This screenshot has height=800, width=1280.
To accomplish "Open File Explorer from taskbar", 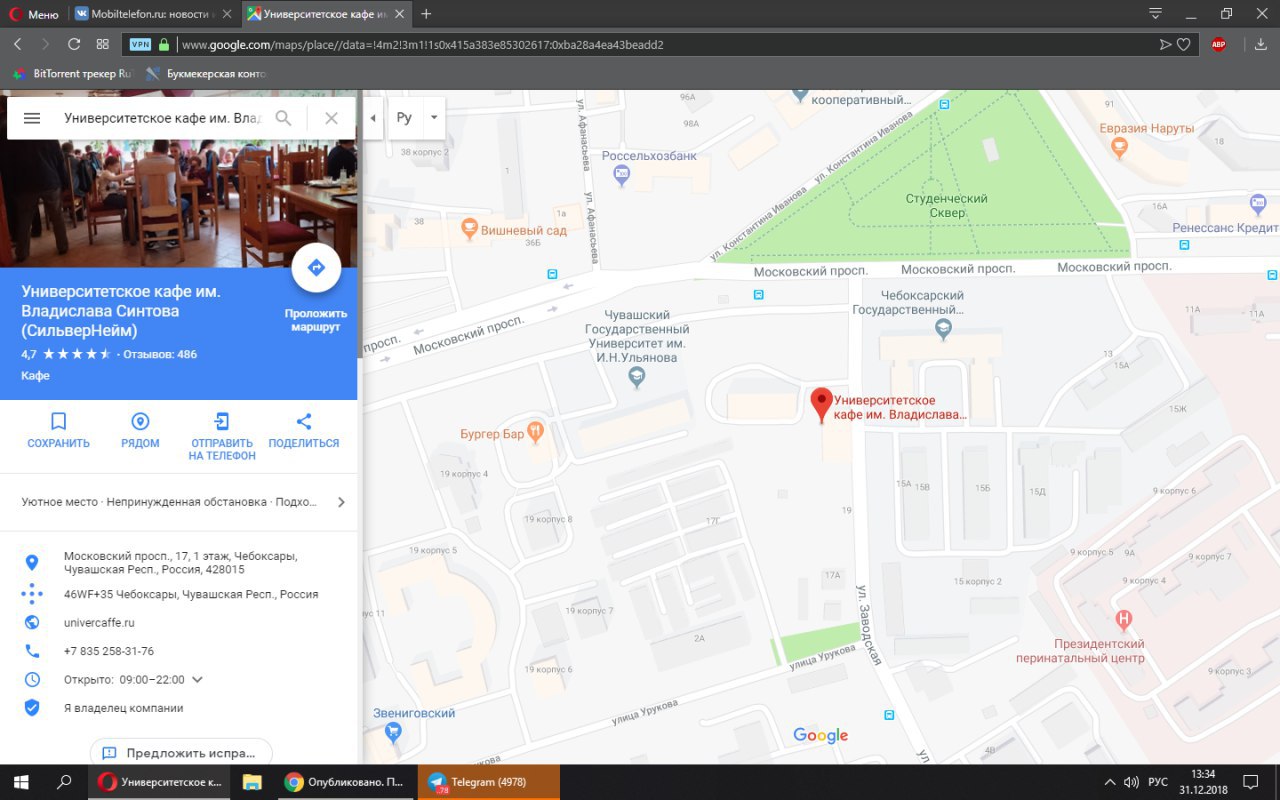I will point(252,782).
